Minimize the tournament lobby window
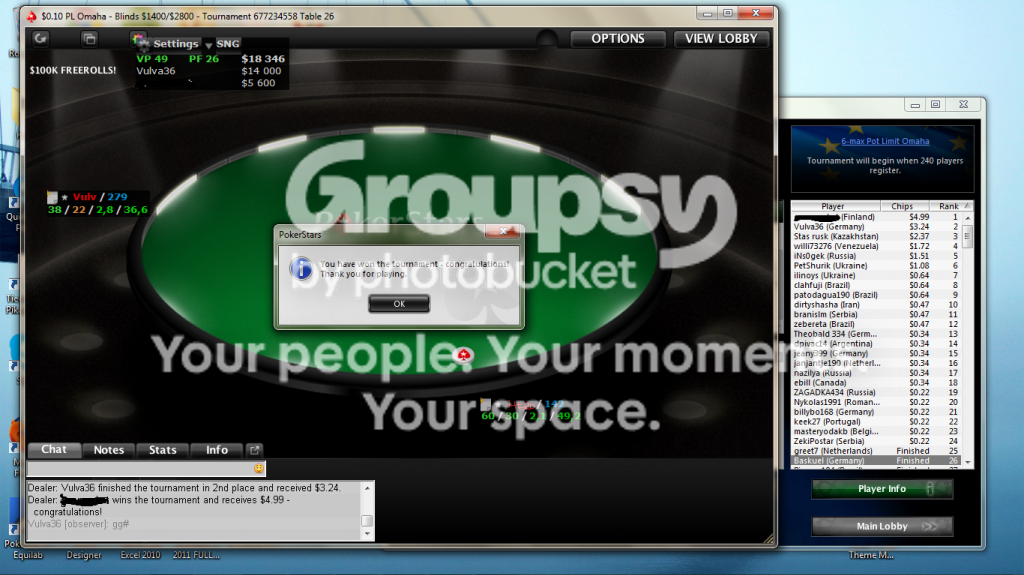The image size is (1024, 575). tap(915, 105)
